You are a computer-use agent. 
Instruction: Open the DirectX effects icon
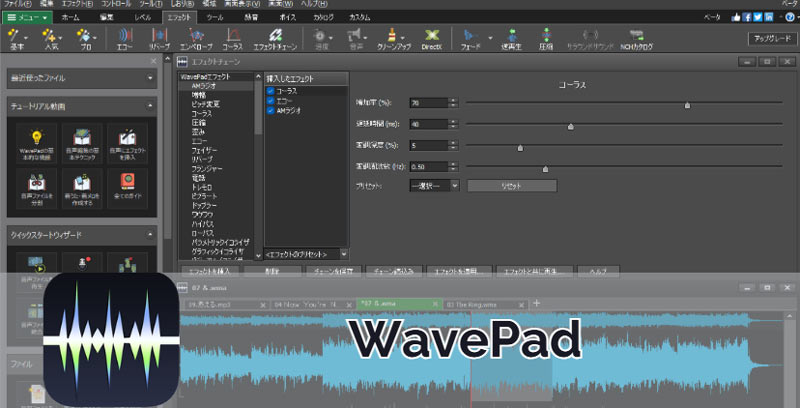point(432,39)
